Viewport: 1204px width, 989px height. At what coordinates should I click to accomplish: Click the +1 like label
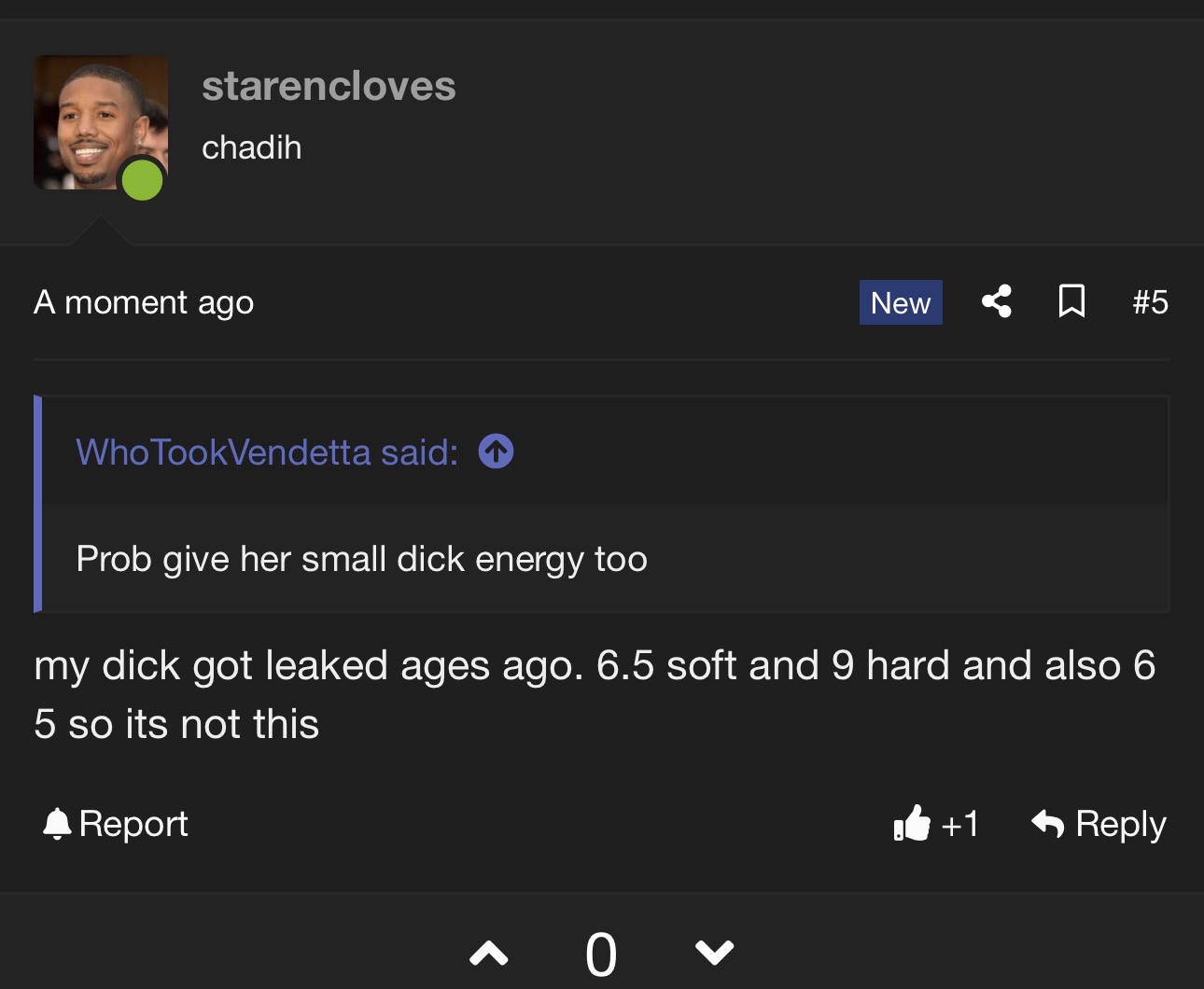click(960, 824)
